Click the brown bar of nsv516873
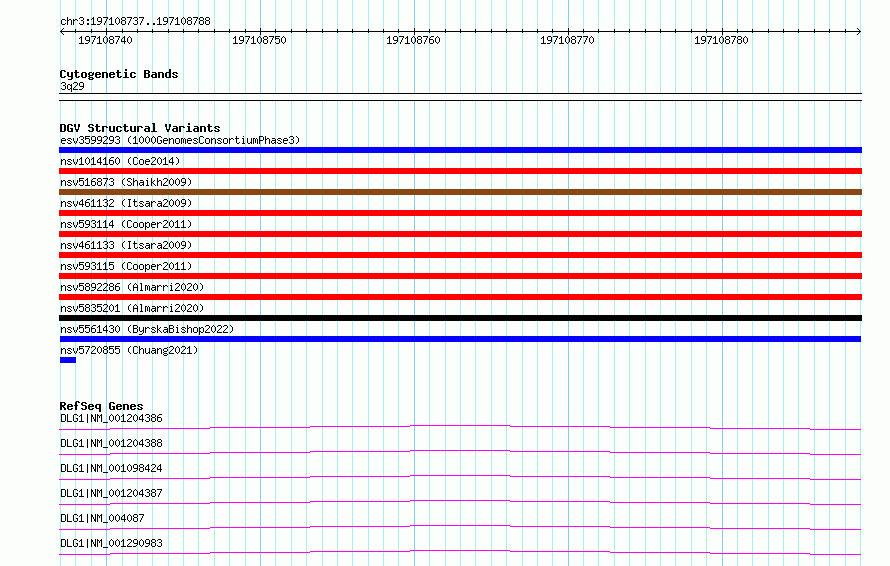 (460, 192)
